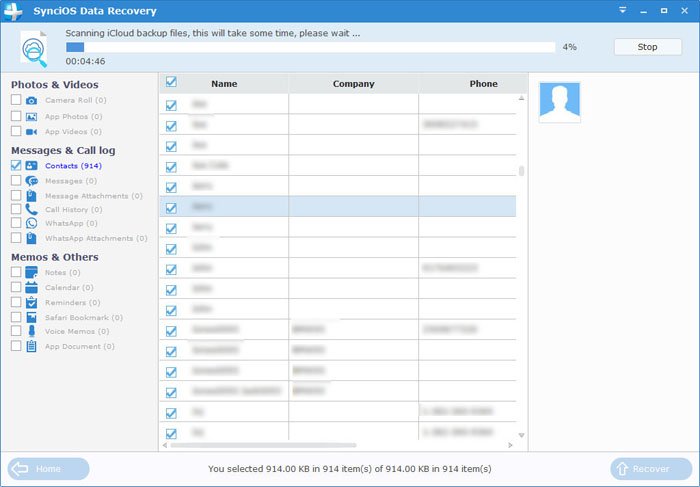Viewport: 700px width, 487px height.
Task: Click the Voice Memos microphone icon
Action: (x=31, y=331)
